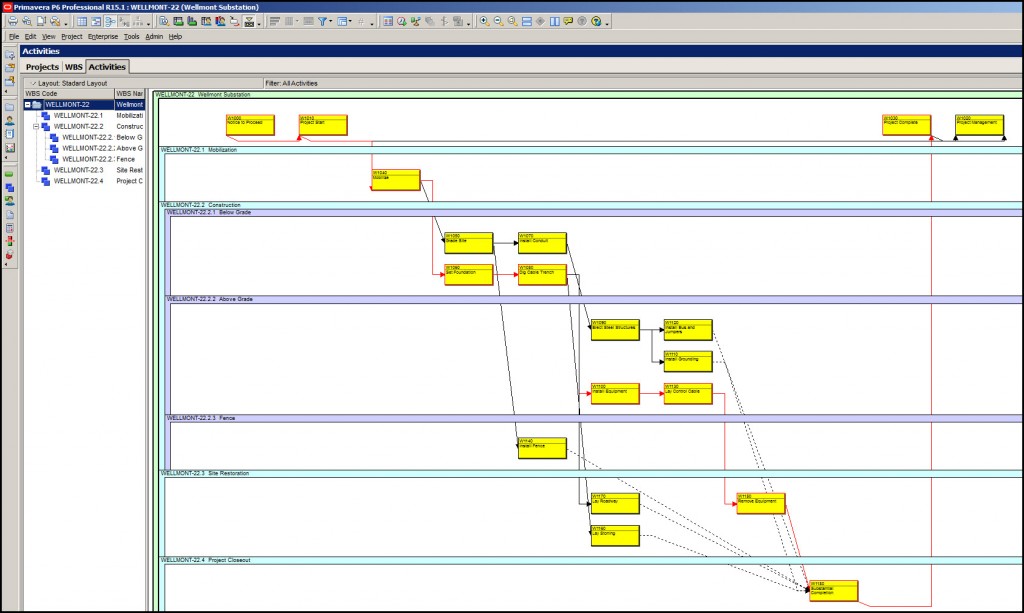
Task: Click the green Activities icon in sidebar
Action: click(x=10, y=174)
